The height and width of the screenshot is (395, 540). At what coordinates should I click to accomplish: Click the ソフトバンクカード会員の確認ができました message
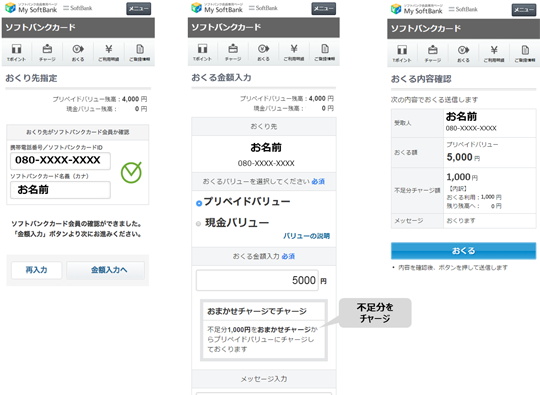76,224
